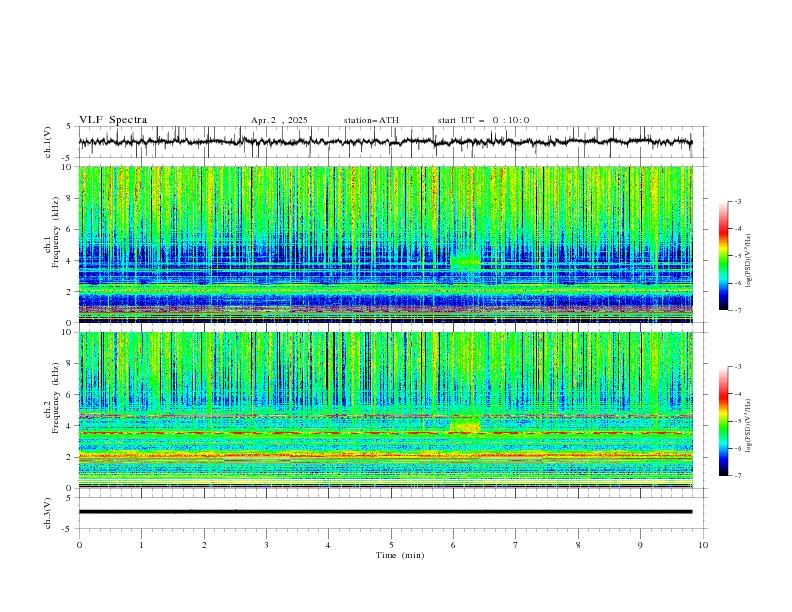
Task: Click the "ch.2 Frequency (kHz)" axis label
Action: click(53, 398)
